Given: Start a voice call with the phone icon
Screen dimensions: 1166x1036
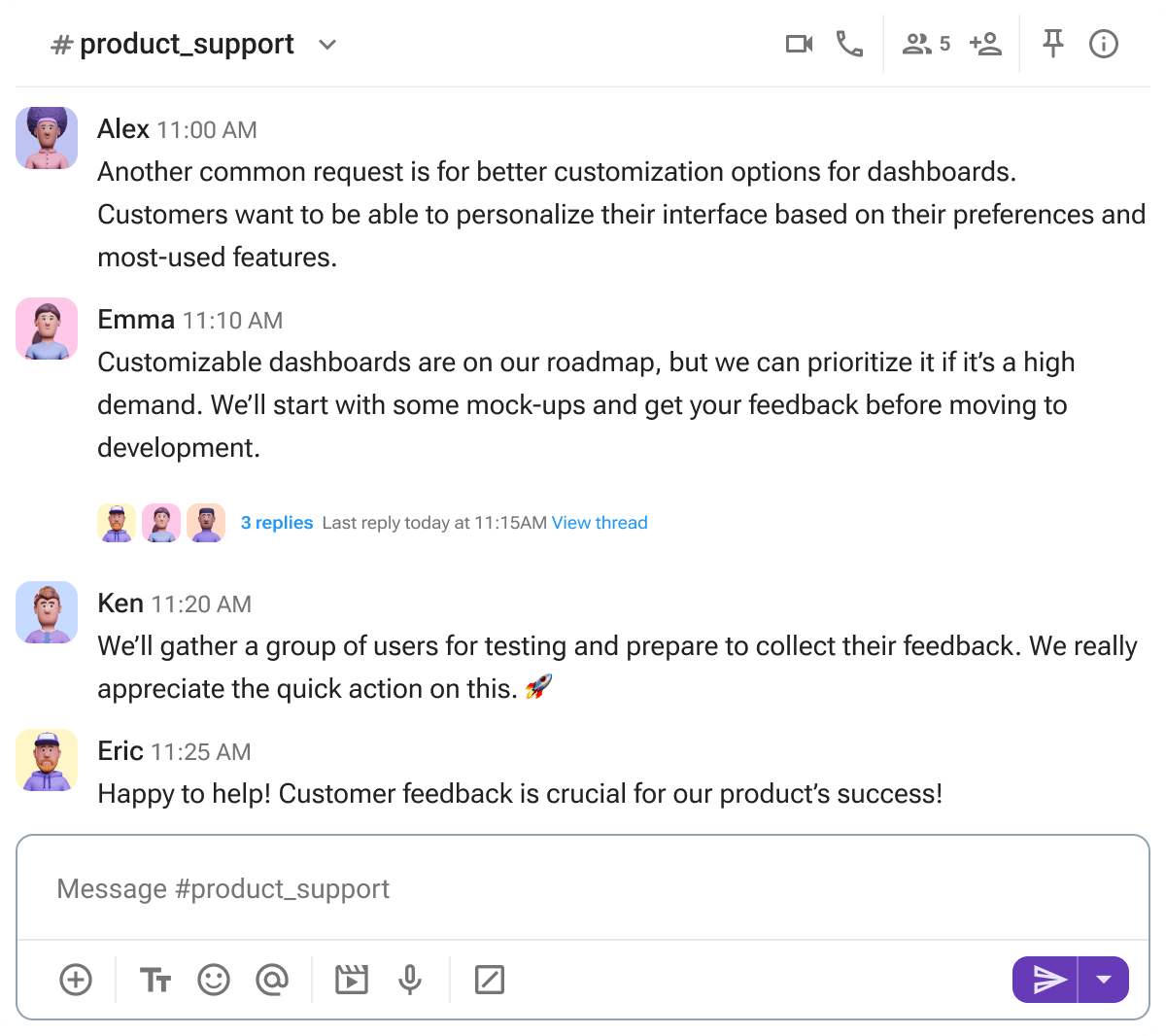Looking at the screenshot, I should point(849,44).
